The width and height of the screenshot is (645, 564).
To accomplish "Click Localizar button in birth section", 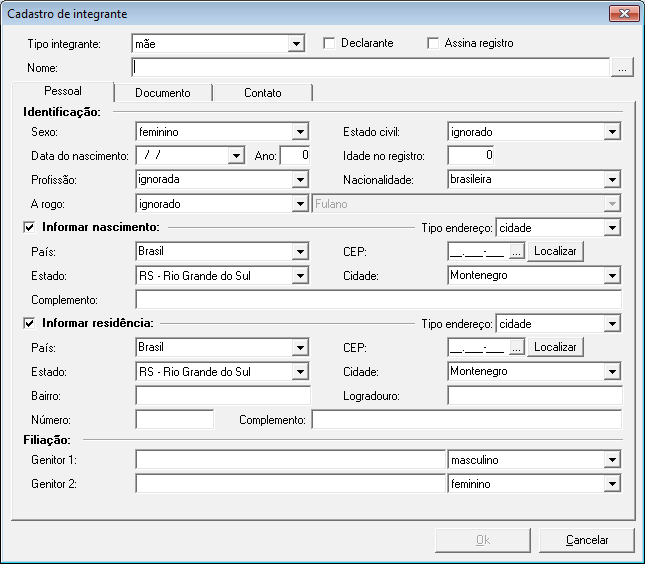I will click(555, 251).
